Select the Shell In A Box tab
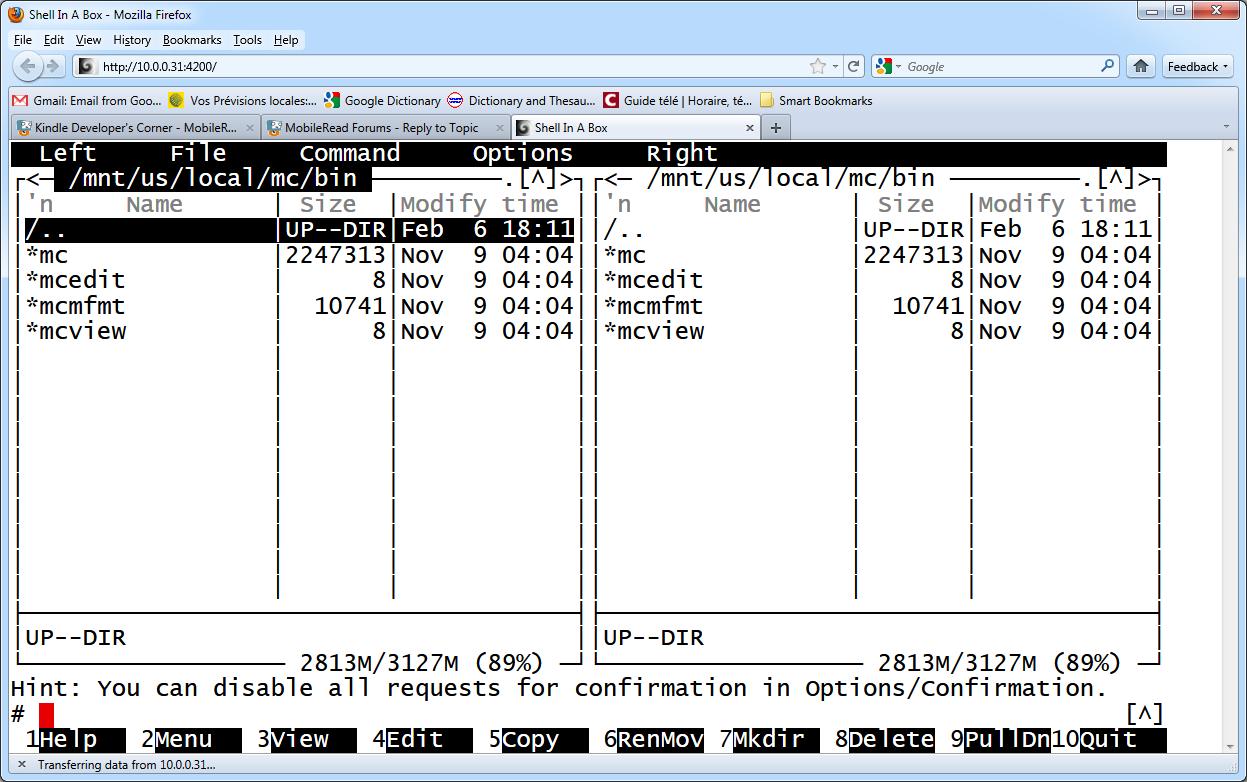1247x782 pixels. (x=635, y=128)
